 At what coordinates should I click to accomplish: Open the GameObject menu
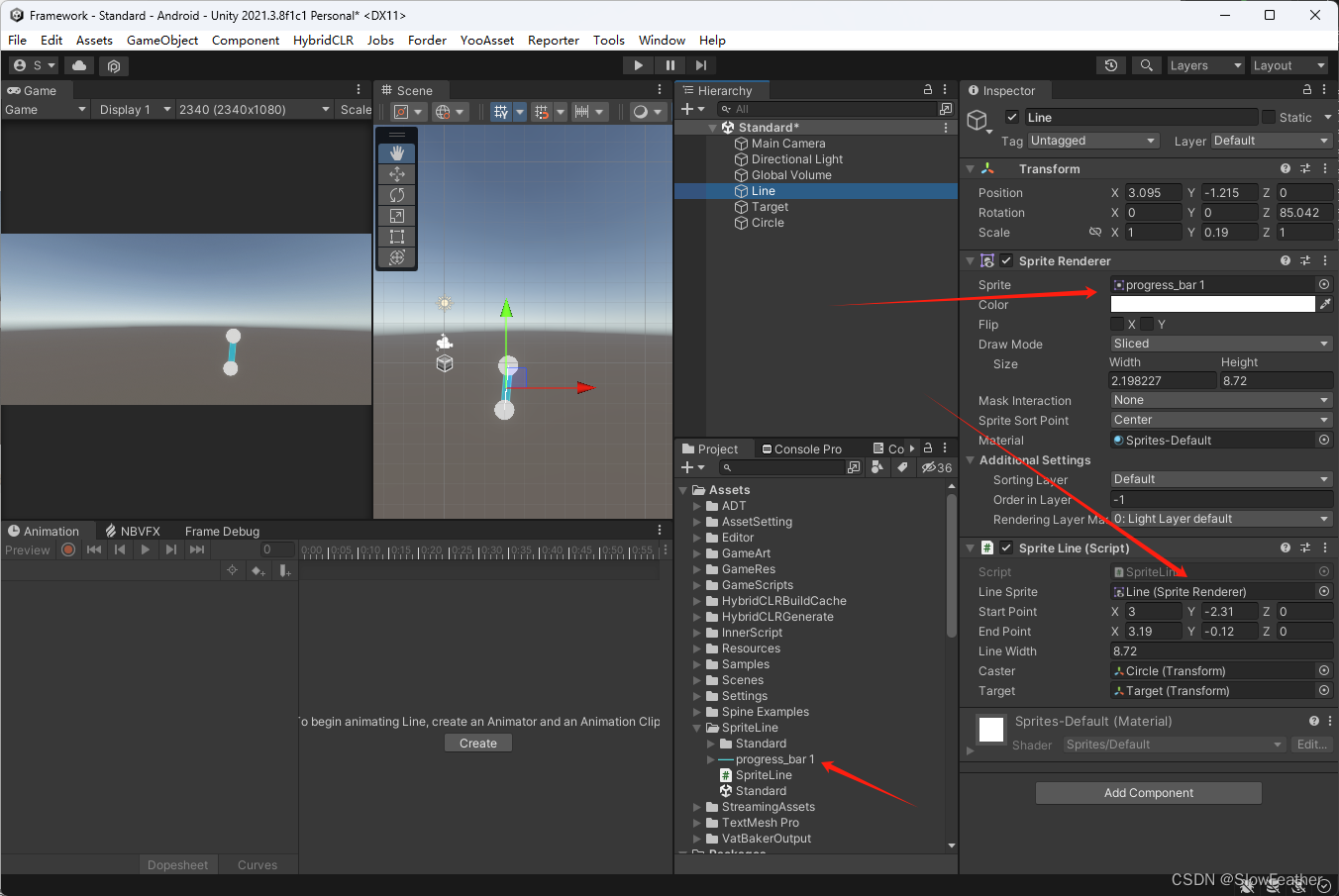[162, 41]
